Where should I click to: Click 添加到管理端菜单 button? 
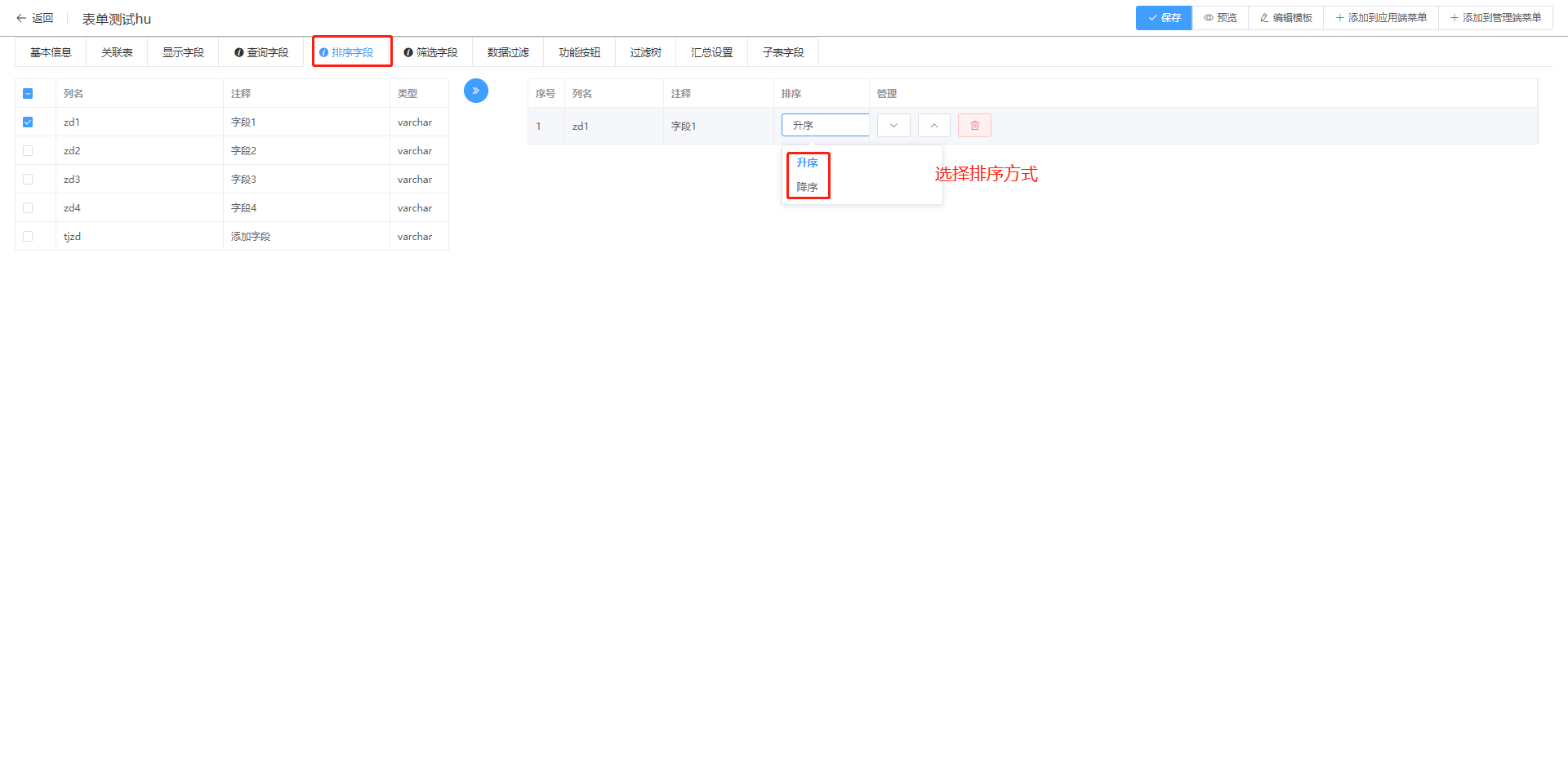coord(1495,18)
